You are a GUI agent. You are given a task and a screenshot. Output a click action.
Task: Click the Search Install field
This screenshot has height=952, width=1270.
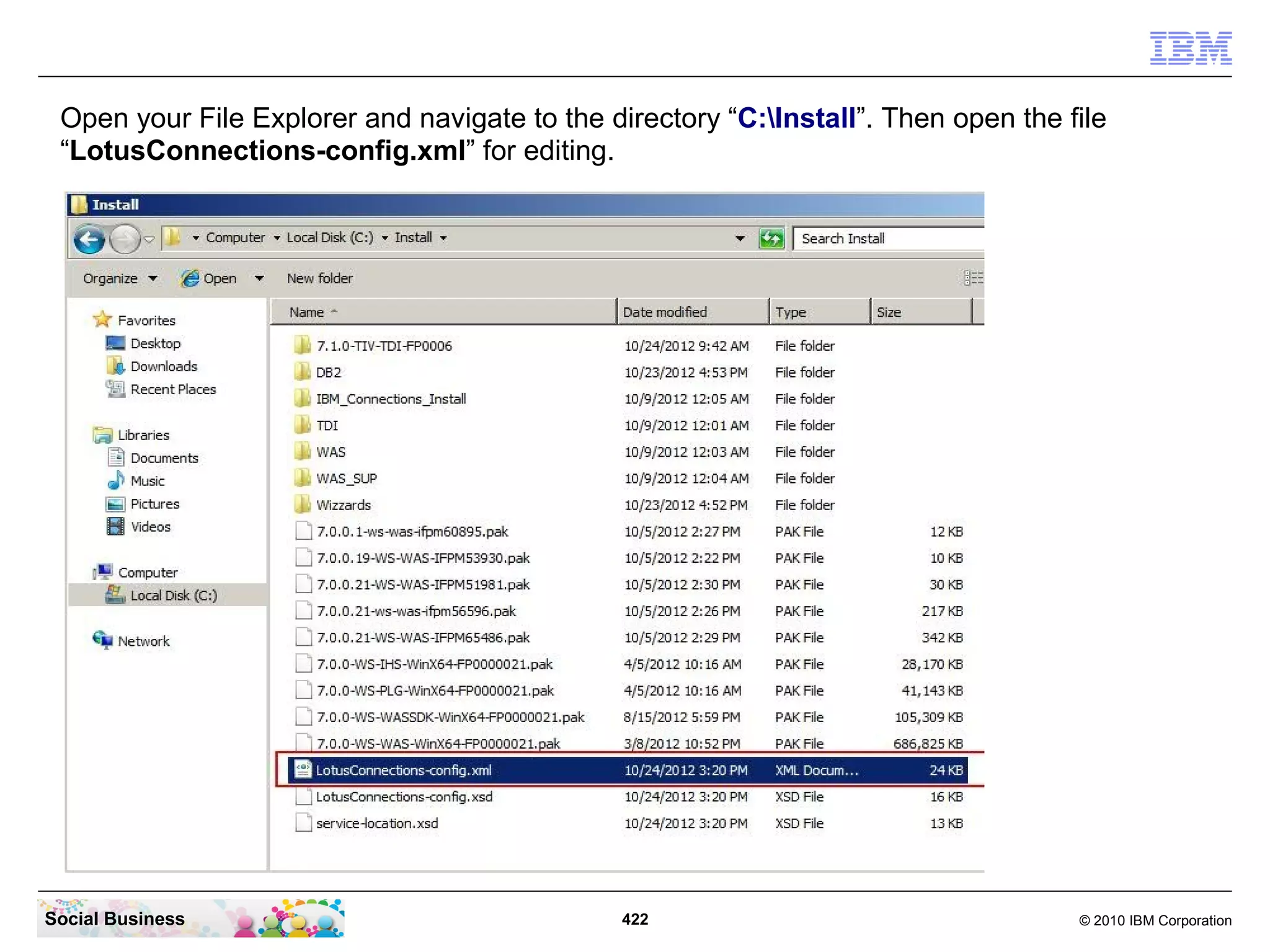(889, 239)
